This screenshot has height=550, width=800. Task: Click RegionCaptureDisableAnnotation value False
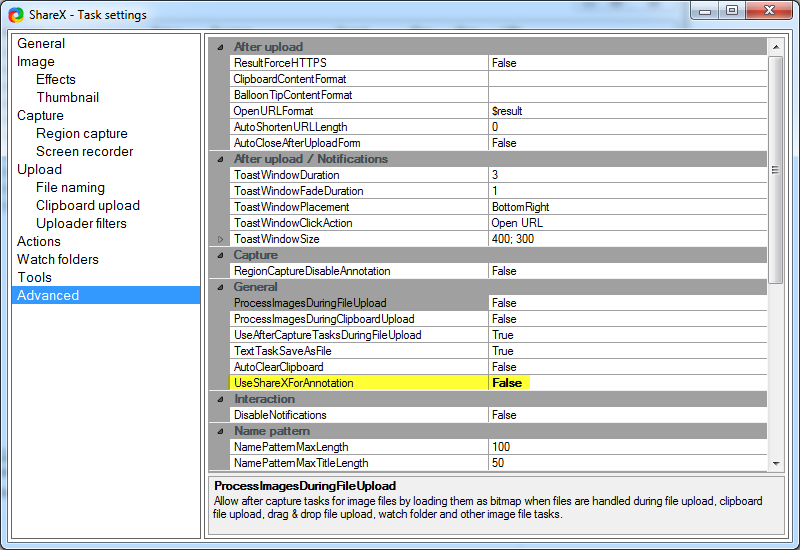click(x=628, y=271)
